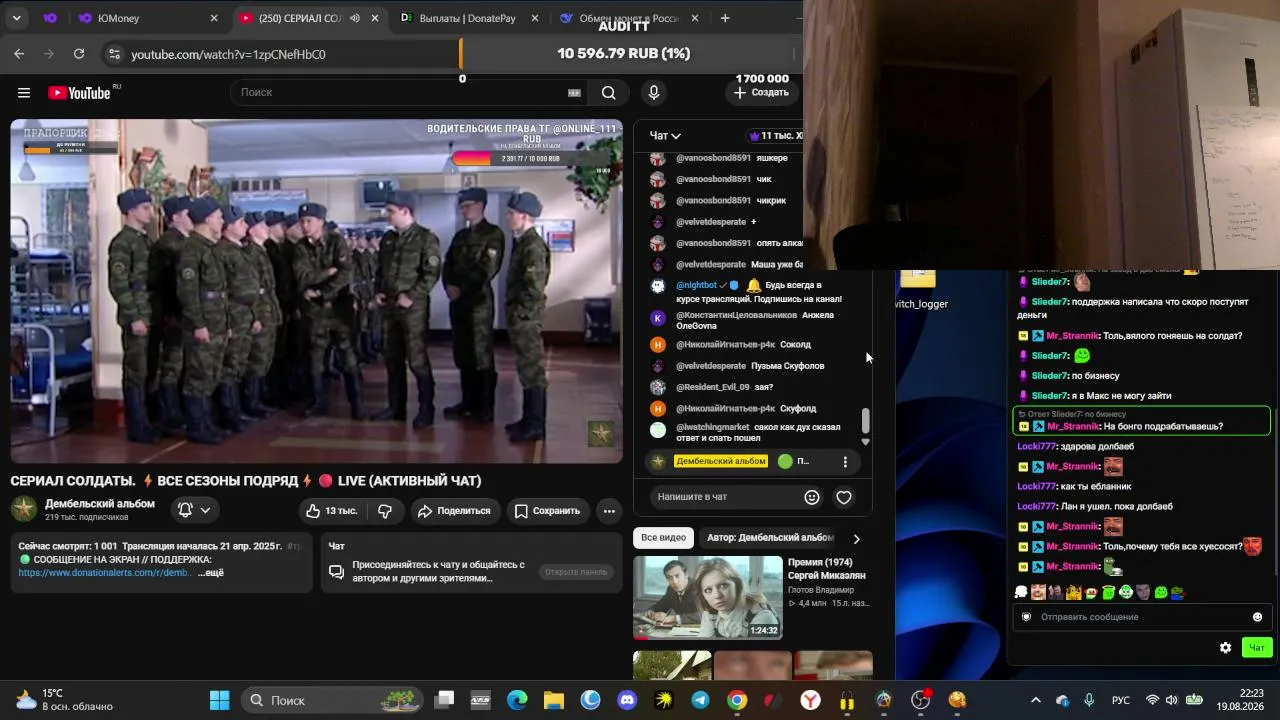The height and width of the screenshot is (720, 1280).
Task: Save video with the Сохранить button
Action: 547,511
